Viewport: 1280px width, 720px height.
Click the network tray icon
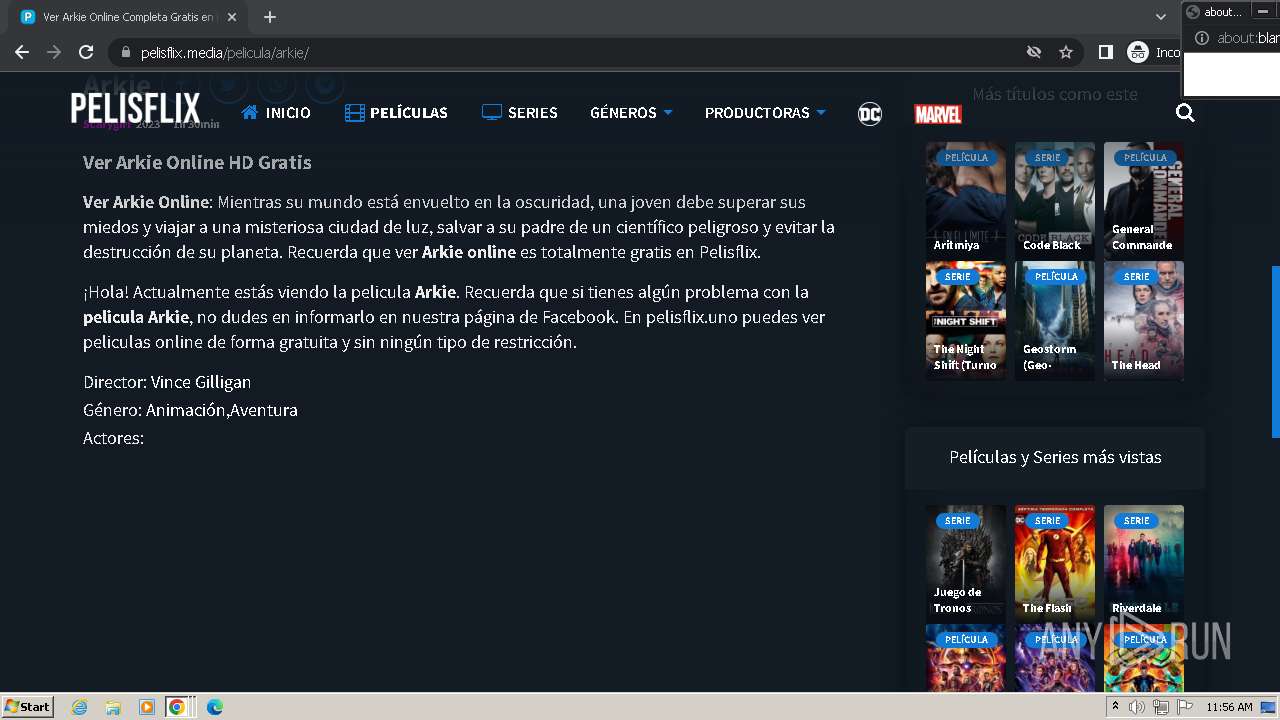coord(1161,707)
